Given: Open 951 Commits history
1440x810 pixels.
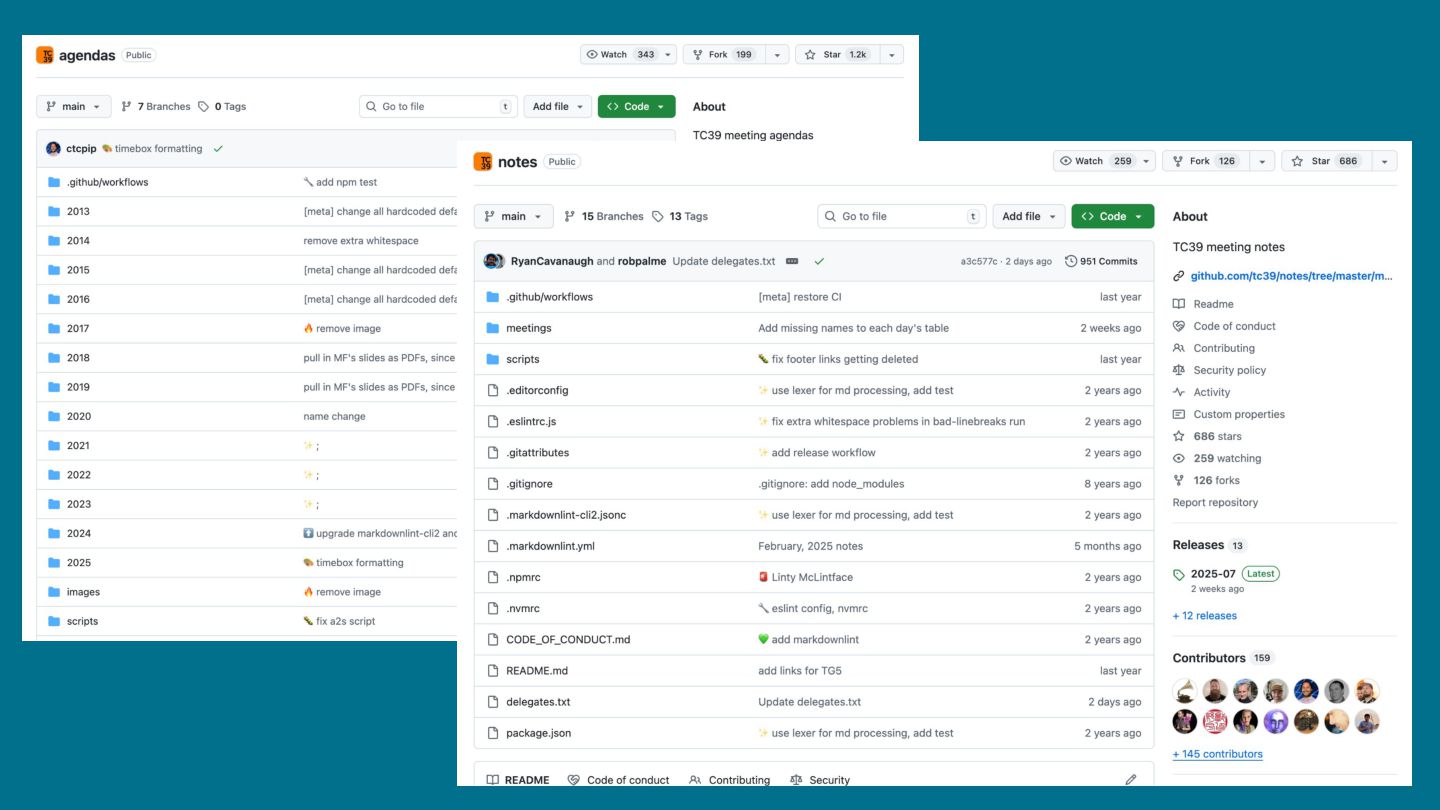Looking at the screenshot, I should (x=1101, y=261).
